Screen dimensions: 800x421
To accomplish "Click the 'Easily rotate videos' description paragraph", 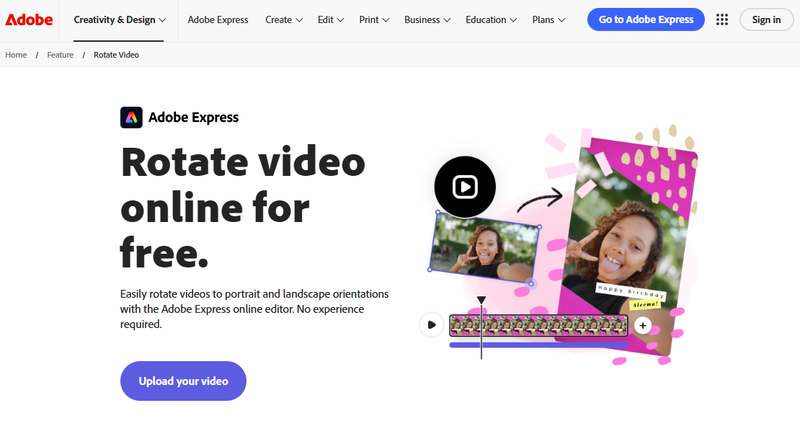I will pyautogui.click(x=254, y=309).
